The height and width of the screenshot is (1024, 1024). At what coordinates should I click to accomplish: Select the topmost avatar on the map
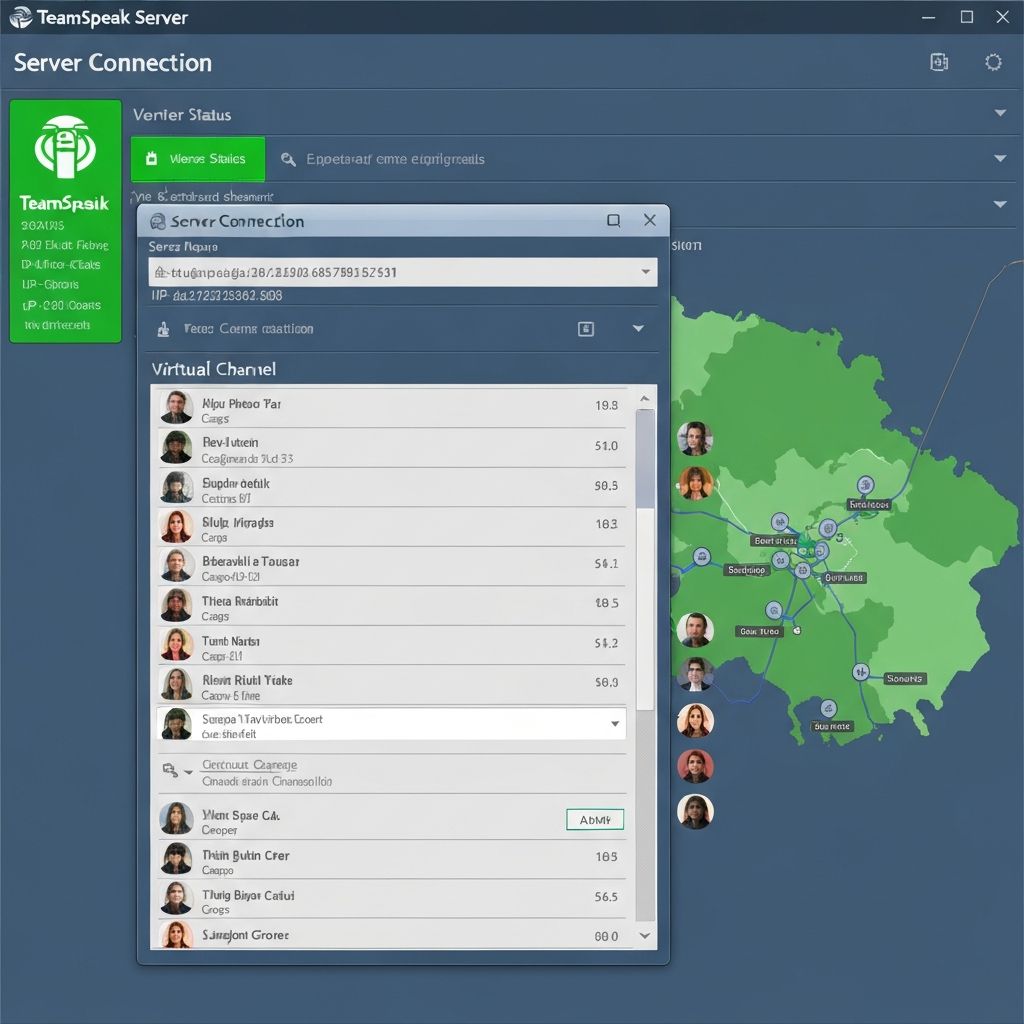click(x=695, y=438)
